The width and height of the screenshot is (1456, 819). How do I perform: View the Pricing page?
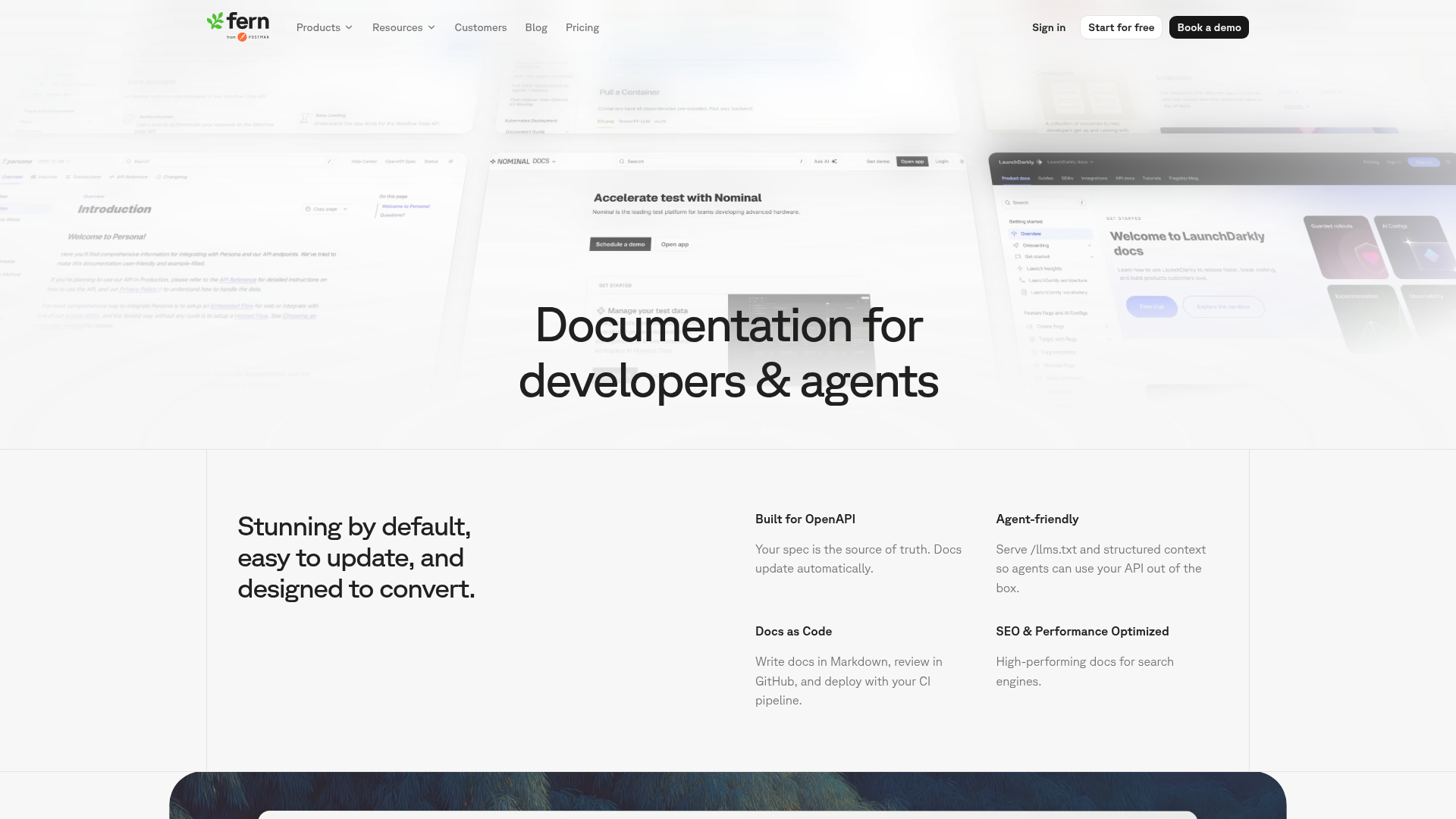pyautogui.click(x=582, y=27)
